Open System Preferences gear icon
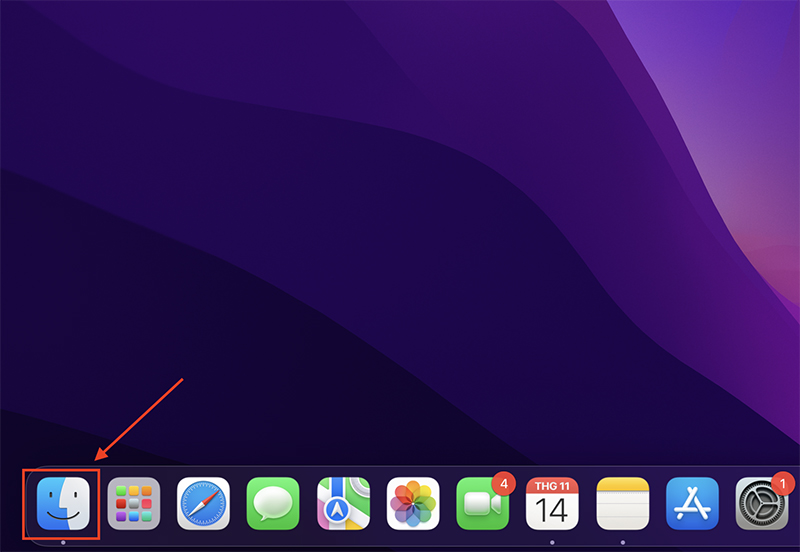Image resolution: width=800 pixels, height=552 pixels. click(762, 504)
